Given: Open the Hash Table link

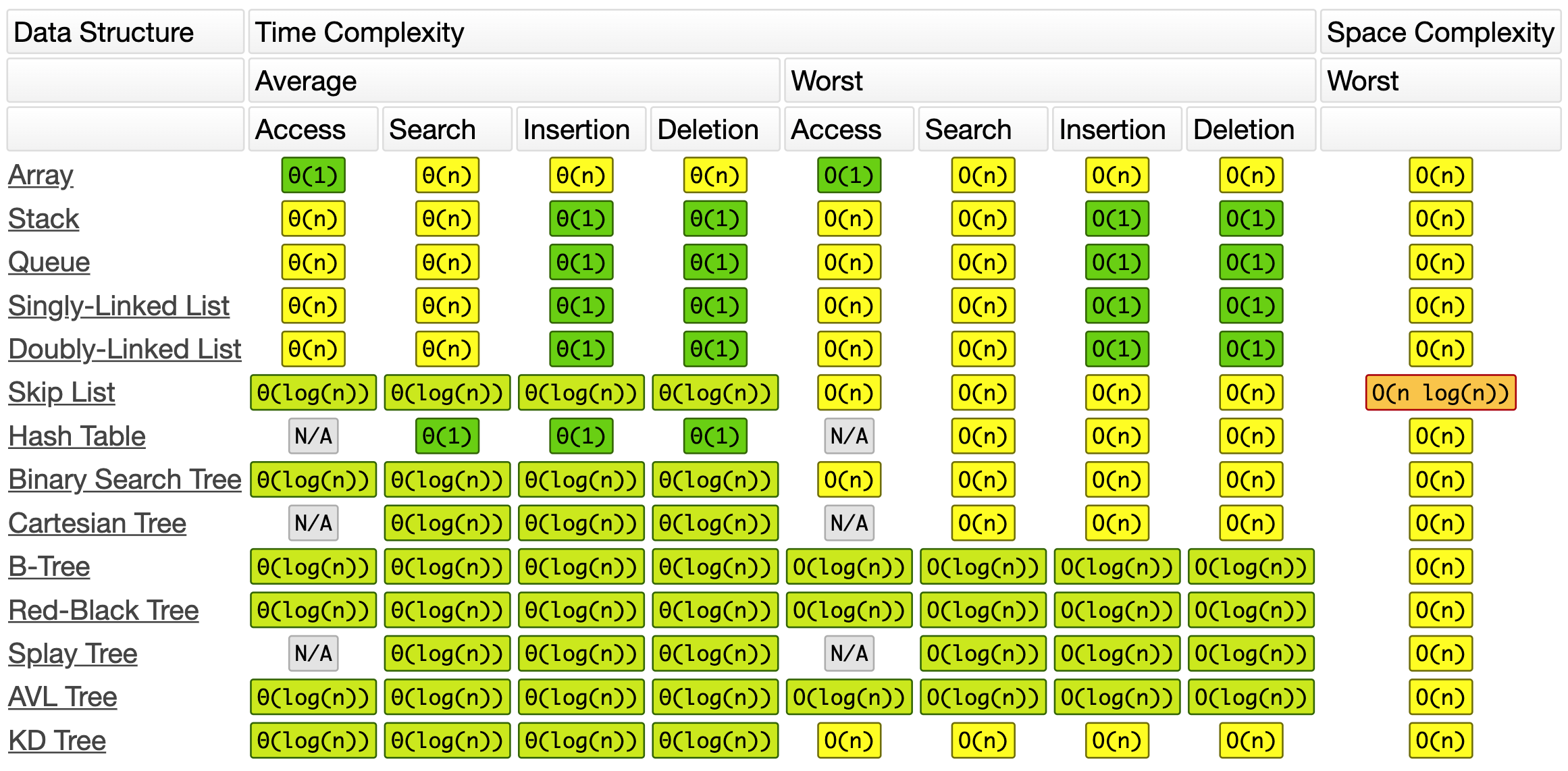Looking at the screenshot, I should tap(77, 436).
